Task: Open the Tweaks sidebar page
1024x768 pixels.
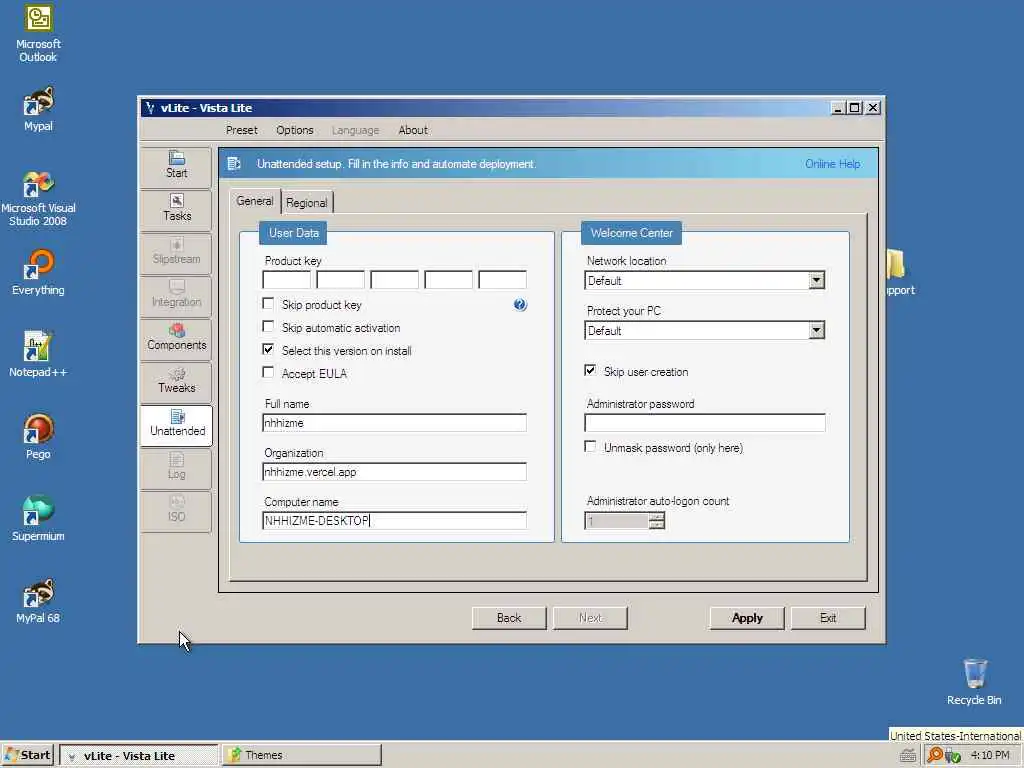Action: pyautogui.click(x=176, y=381)
